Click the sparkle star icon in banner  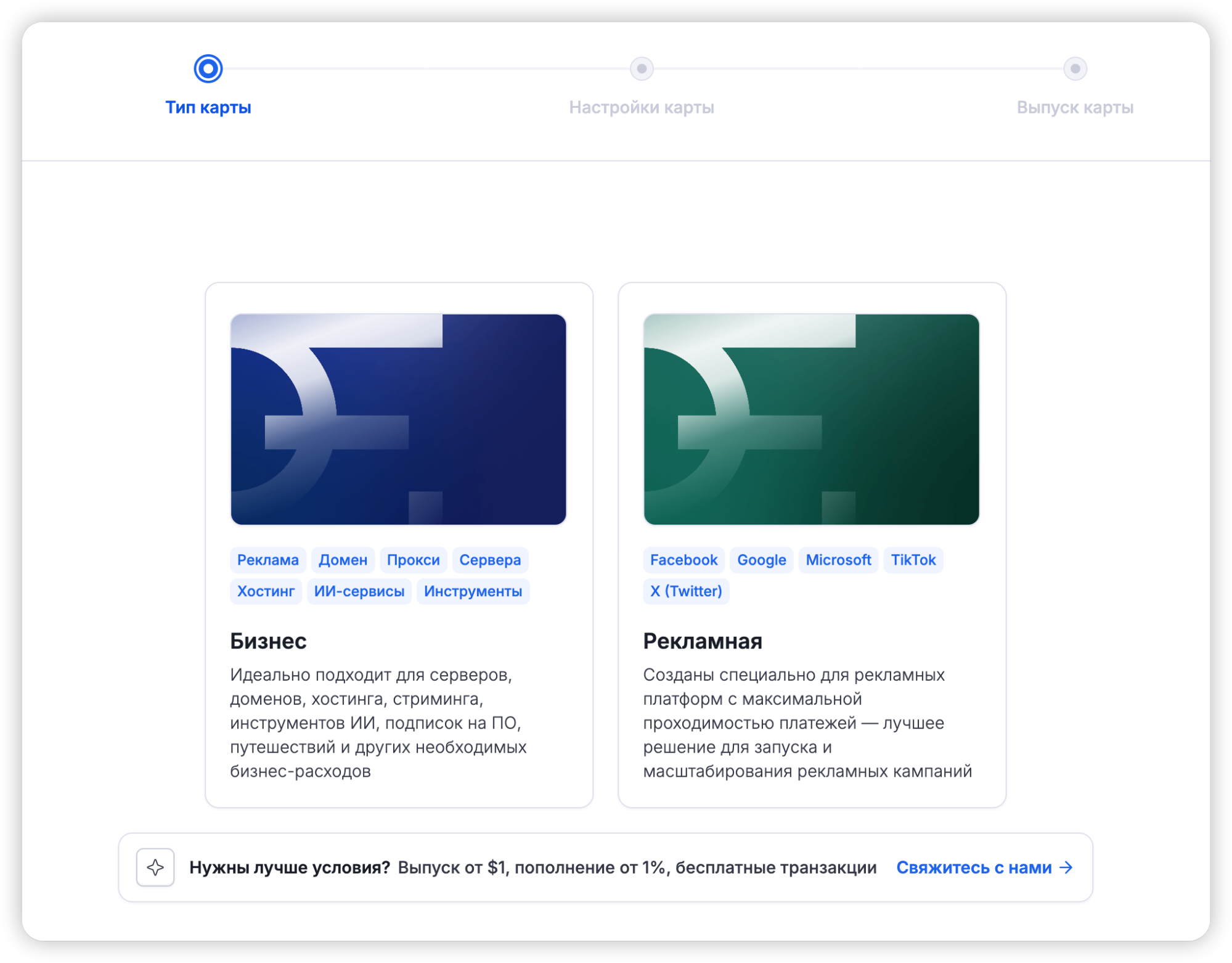(x=155, y=867)
